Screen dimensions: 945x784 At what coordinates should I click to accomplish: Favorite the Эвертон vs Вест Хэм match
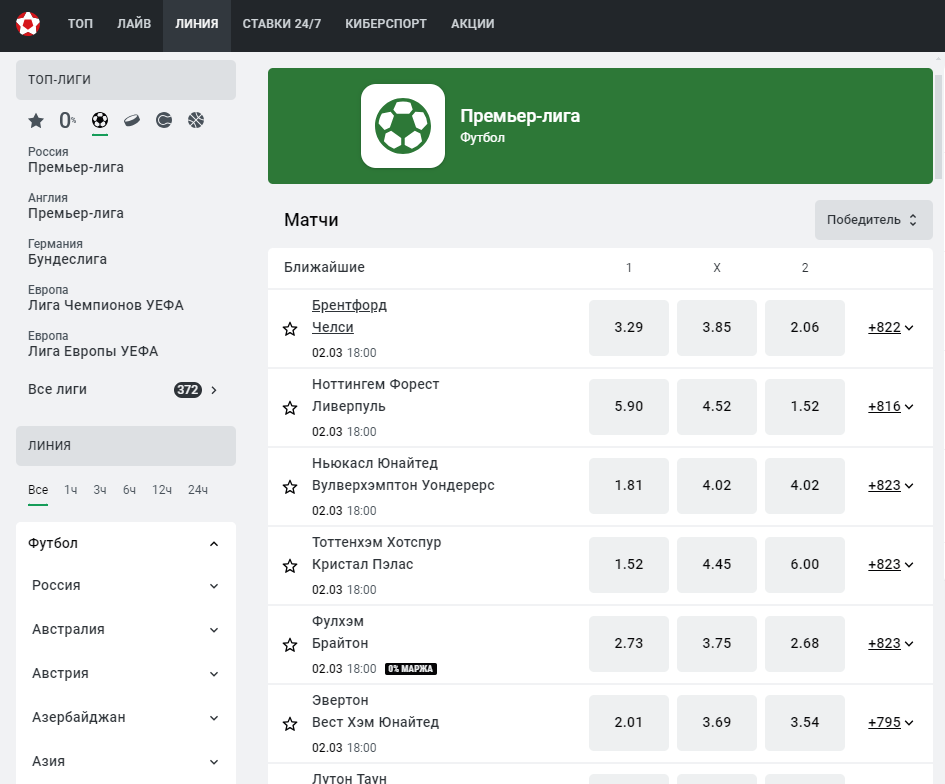coord(290,724)
